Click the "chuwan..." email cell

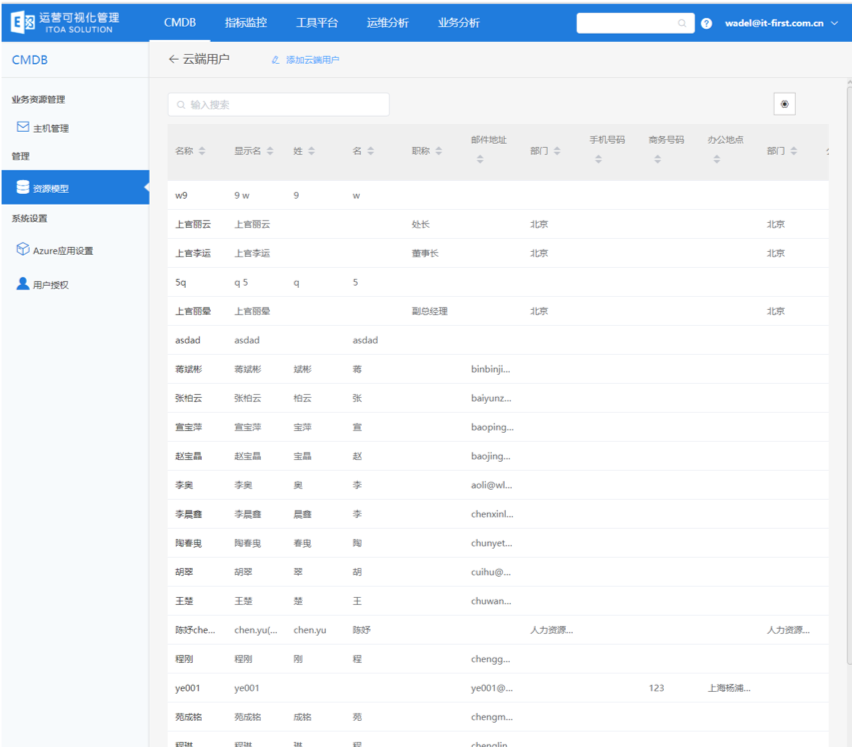pos(491,601)
